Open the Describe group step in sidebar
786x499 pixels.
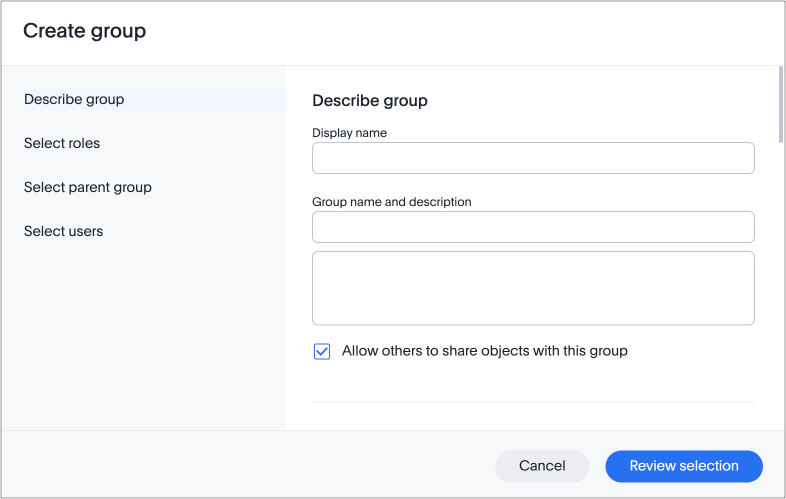[74, 99]
